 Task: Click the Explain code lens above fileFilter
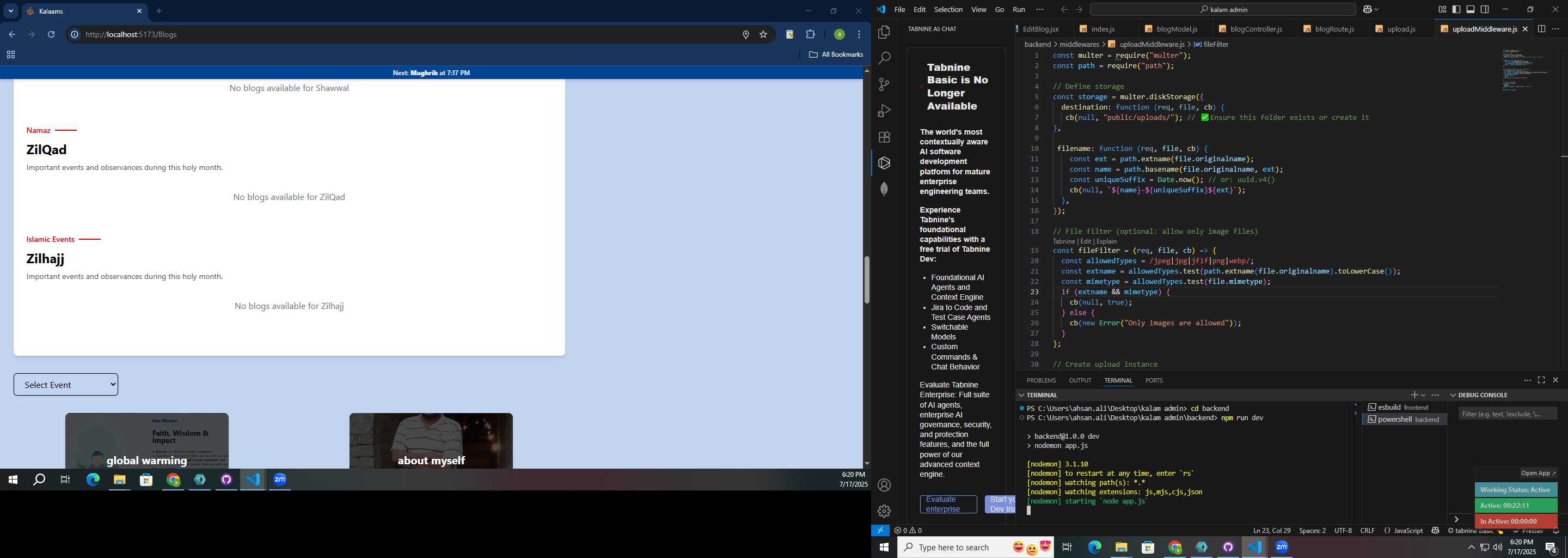tap(1107, 241)
